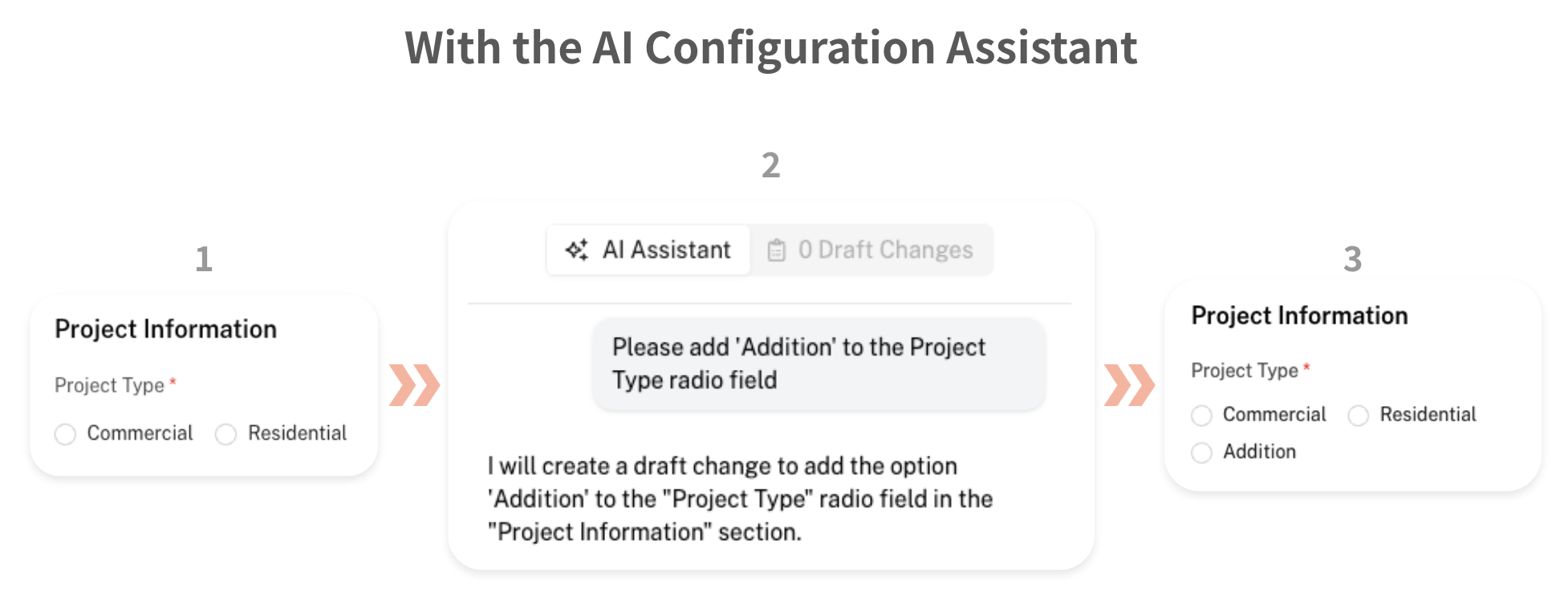Click the double-chevron arrow after step 1 card
Screen dimensions: 1568x589
(x=414, y=385)
